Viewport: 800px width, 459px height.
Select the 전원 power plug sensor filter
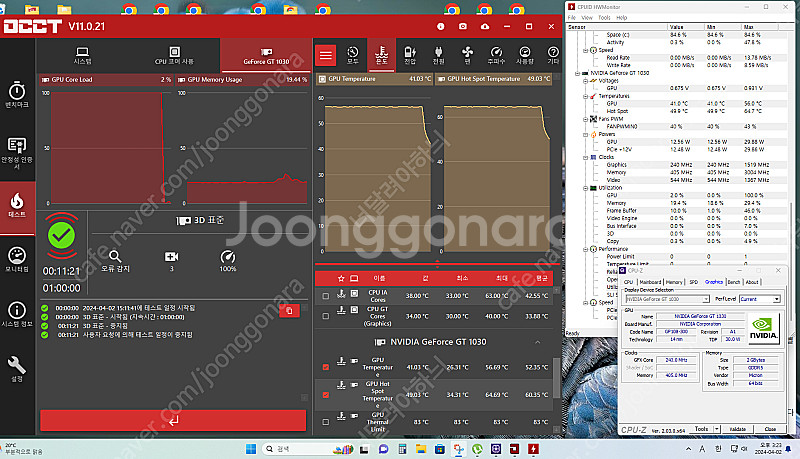(x=438, y=55)
